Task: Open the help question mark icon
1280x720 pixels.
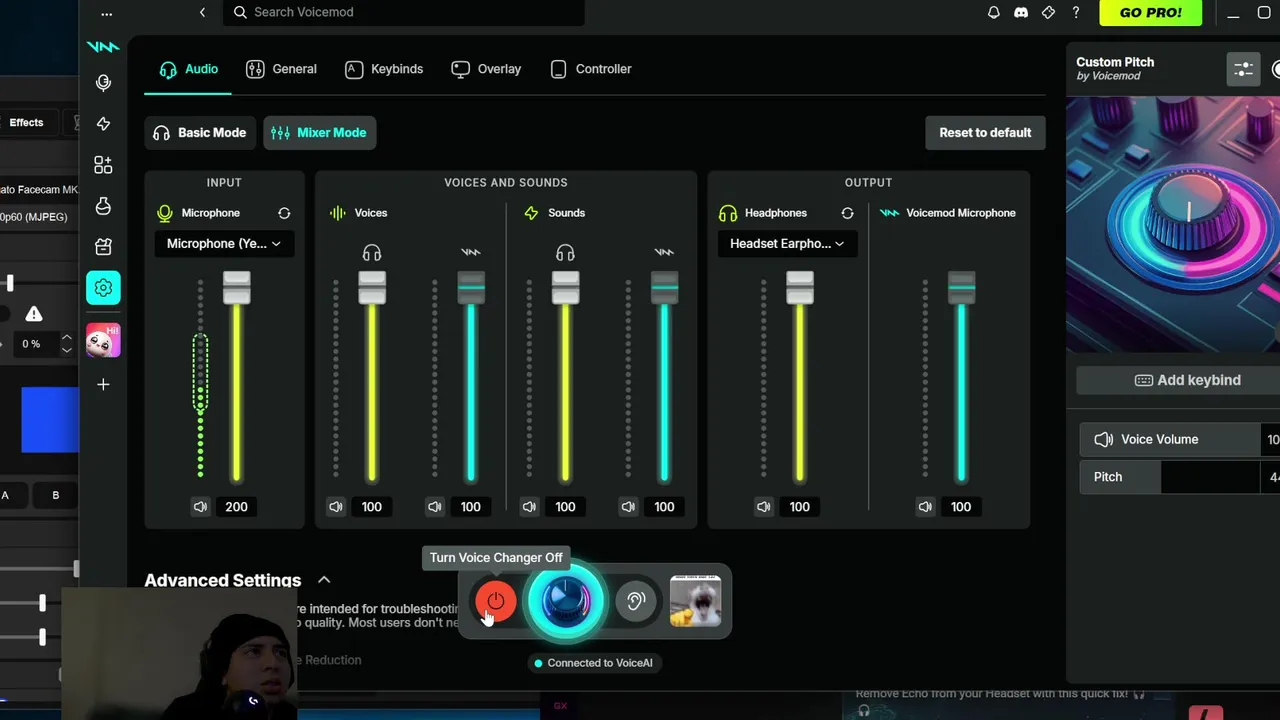Action: [x=1076, y=12]
